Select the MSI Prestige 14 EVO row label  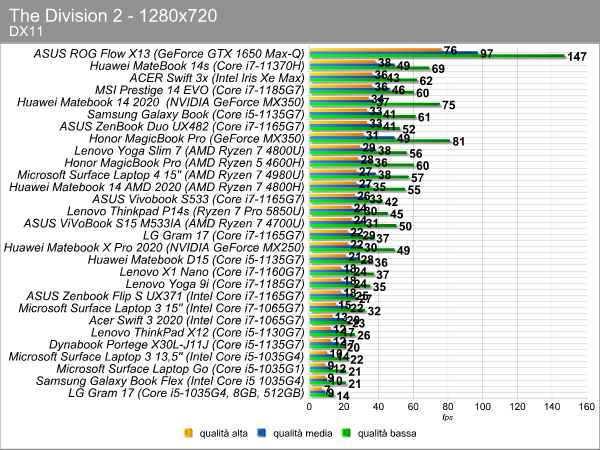coord(199,90)
